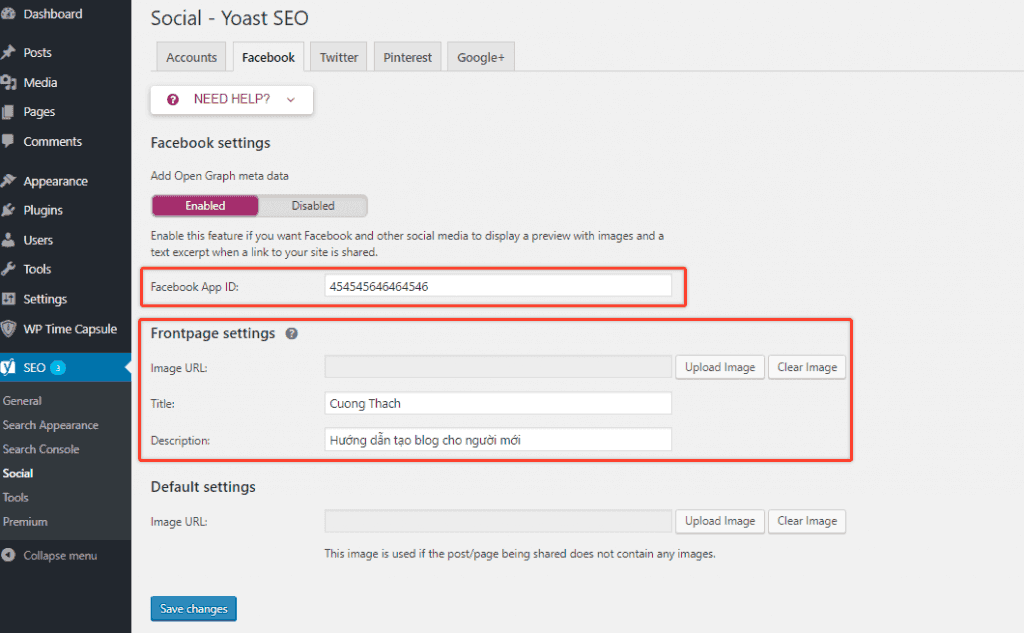Click the Dashboard gauge icon
Viewport: 1024px width, 633px height.
[x=8, y=14]
